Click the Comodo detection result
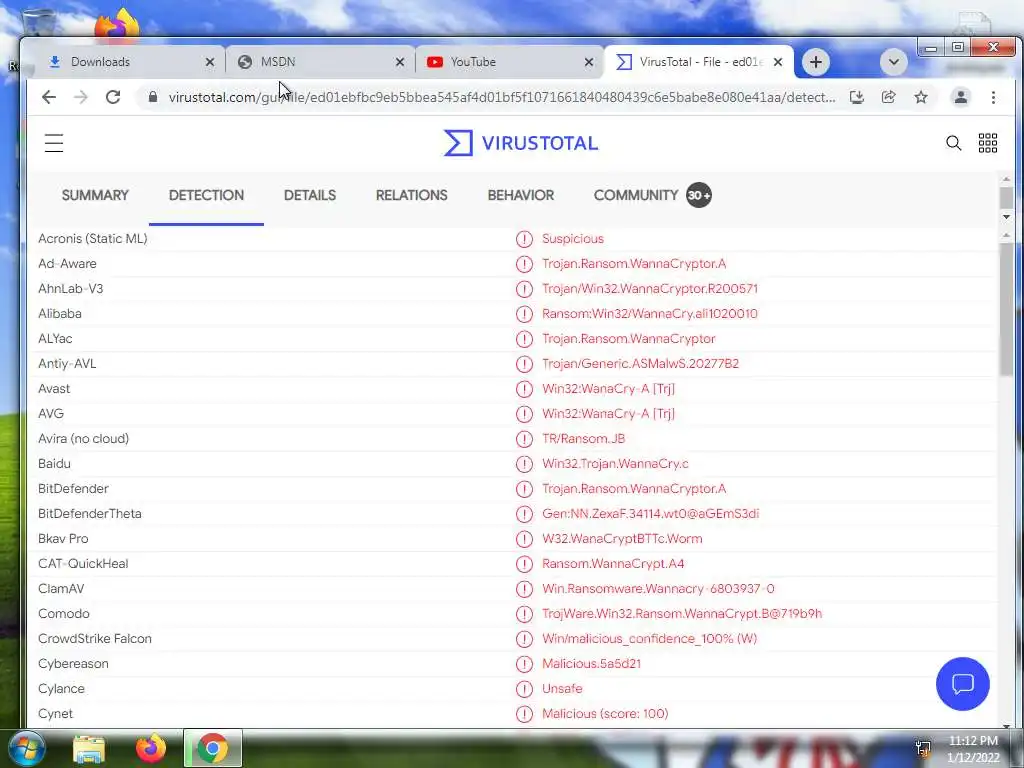Screen dimensions: 1024x768 point(682,614)
